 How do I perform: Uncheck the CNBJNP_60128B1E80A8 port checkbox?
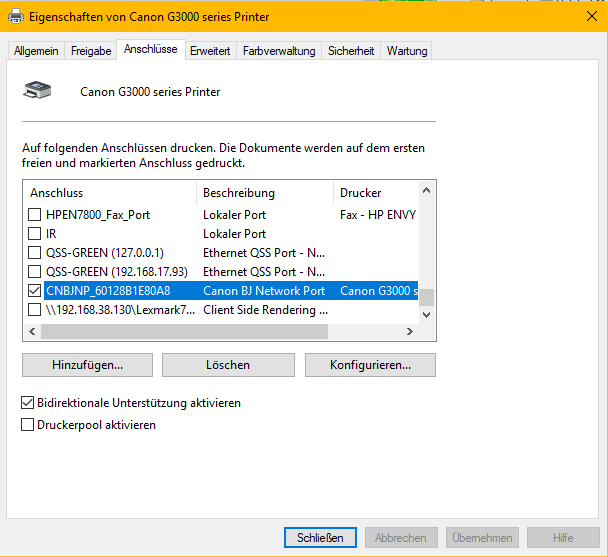[35, 291]
